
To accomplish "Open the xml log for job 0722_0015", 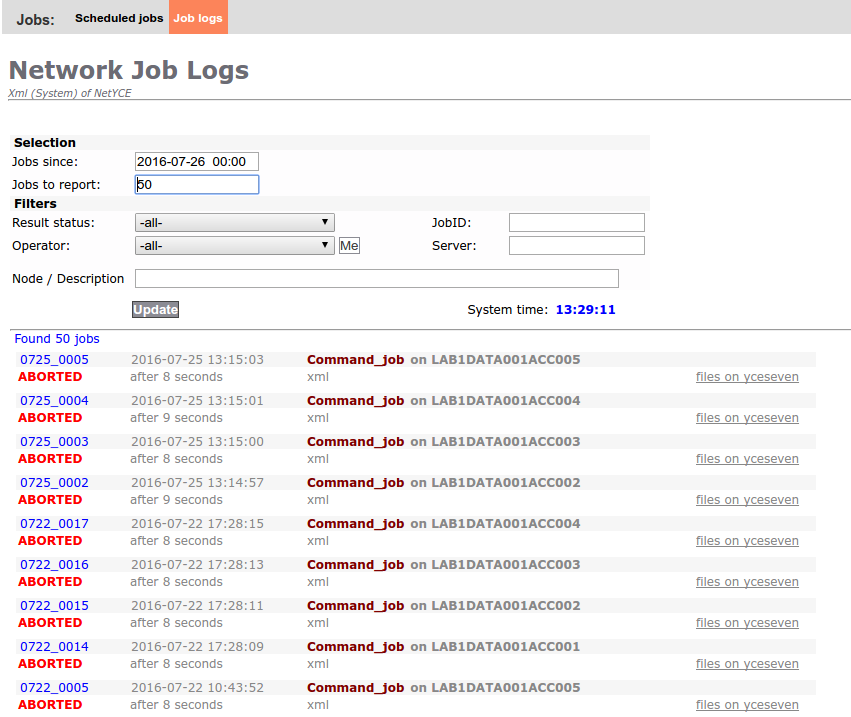I will coord(317,622).
